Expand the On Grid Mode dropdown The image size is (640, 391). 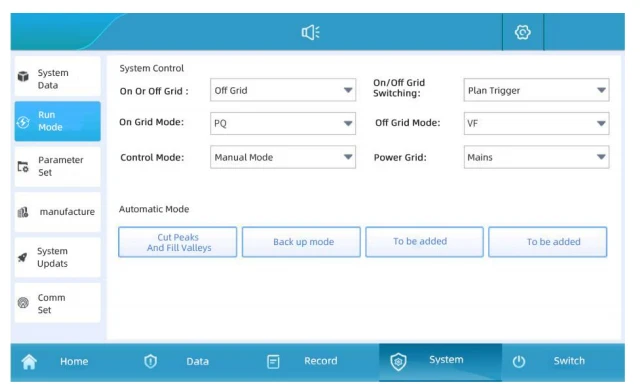point(283,123)
